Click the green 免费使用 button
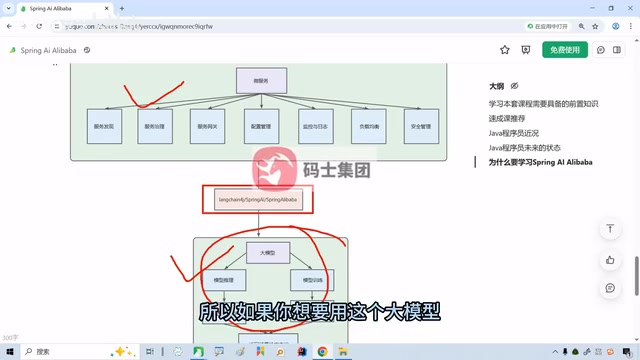 565,50
